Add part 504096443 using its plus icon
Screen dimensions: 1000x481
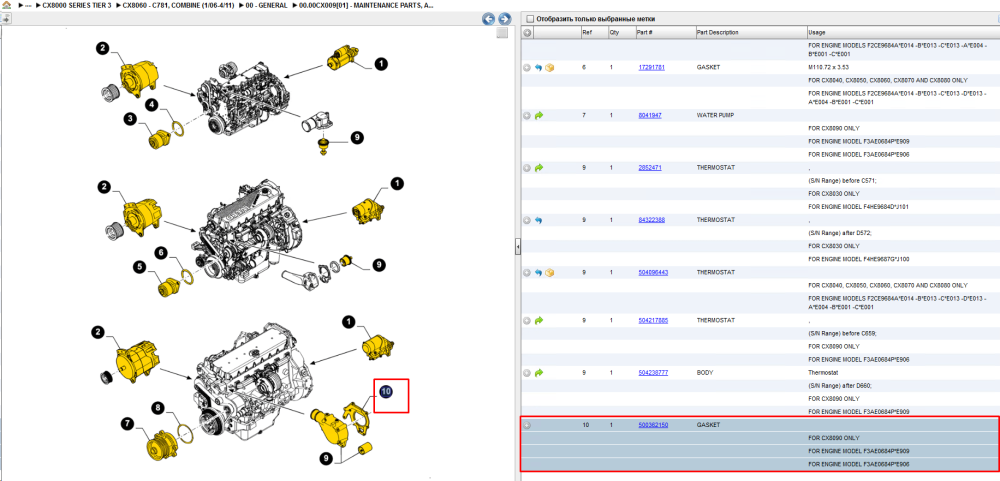coord(527,272)
